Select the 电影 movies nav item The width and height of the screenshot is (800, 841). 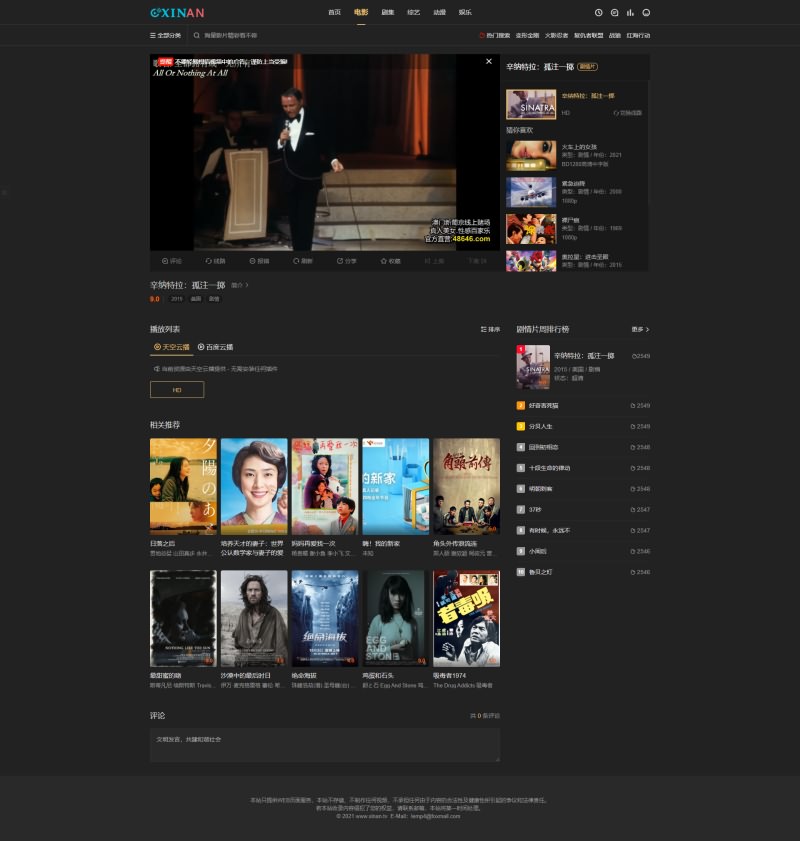(x=361, y=12)
